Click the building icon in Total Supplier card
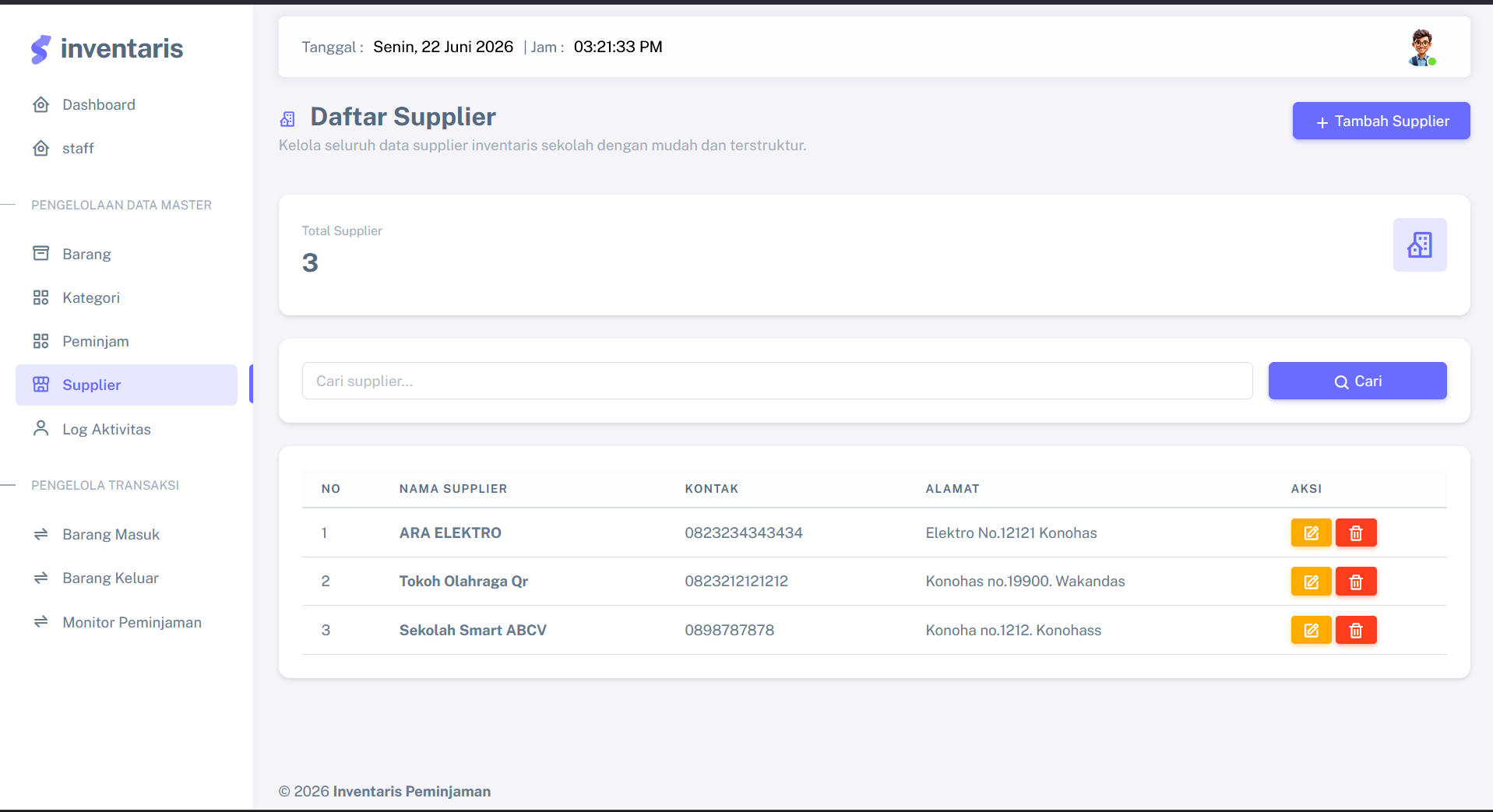1493x812 pixels. (x=1420, y=245)
